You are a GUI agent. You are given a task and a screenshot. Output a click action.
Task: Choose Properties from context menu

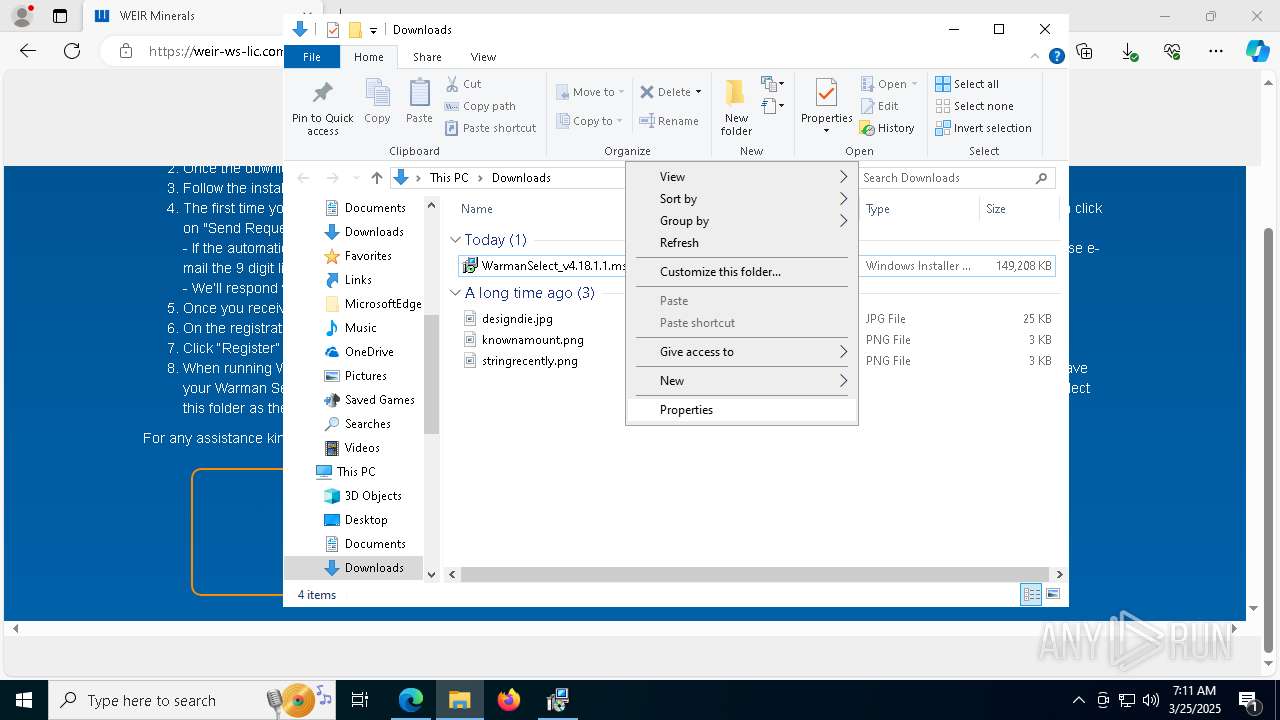tap(742, 410)
